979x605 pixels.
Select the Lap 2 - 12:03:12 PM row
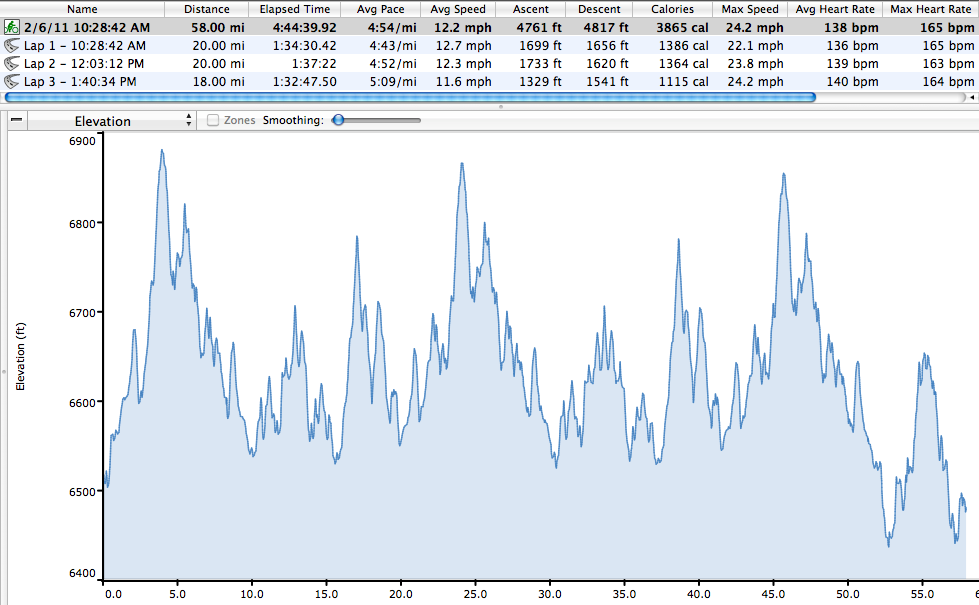click(x=85, y=64)
